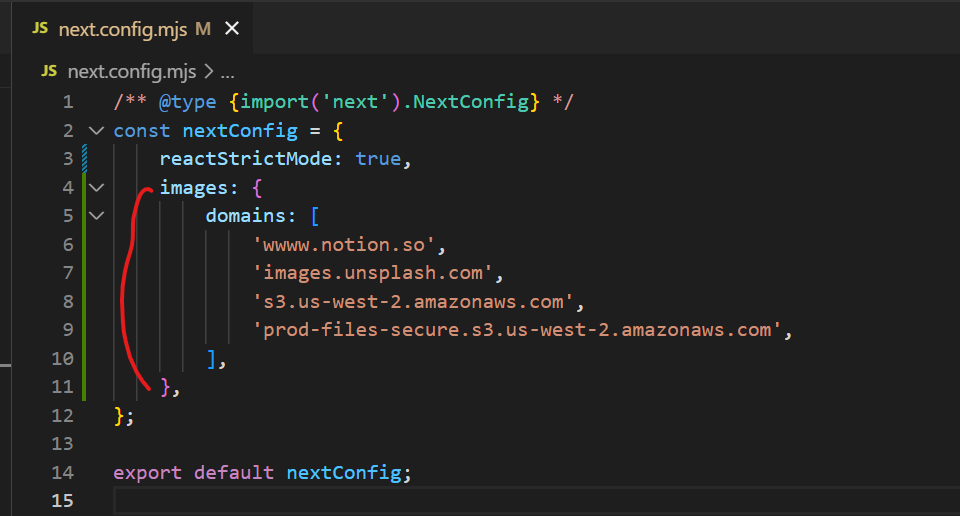Click line number 3 in the gutter
Screen dimensions: 960x516
tap(68, 159)
